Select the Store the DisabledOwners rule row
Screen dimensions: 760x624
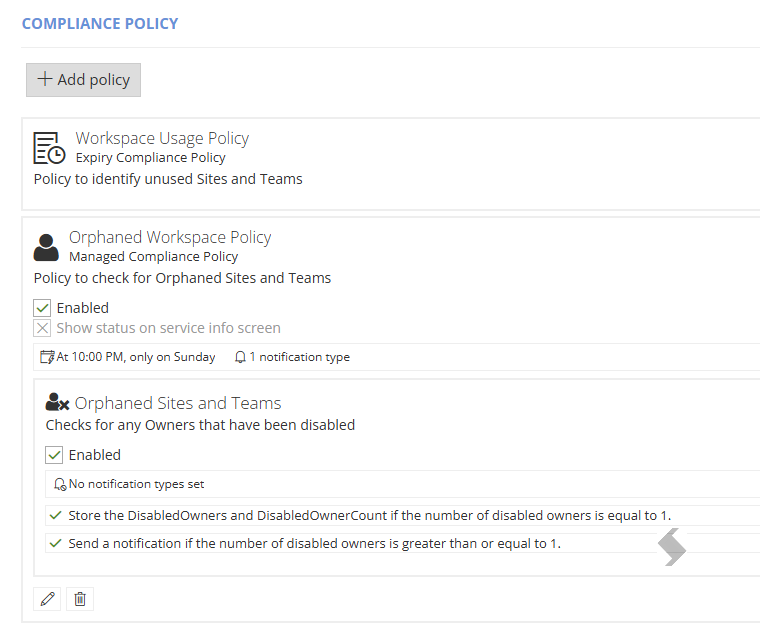[402, 515]
